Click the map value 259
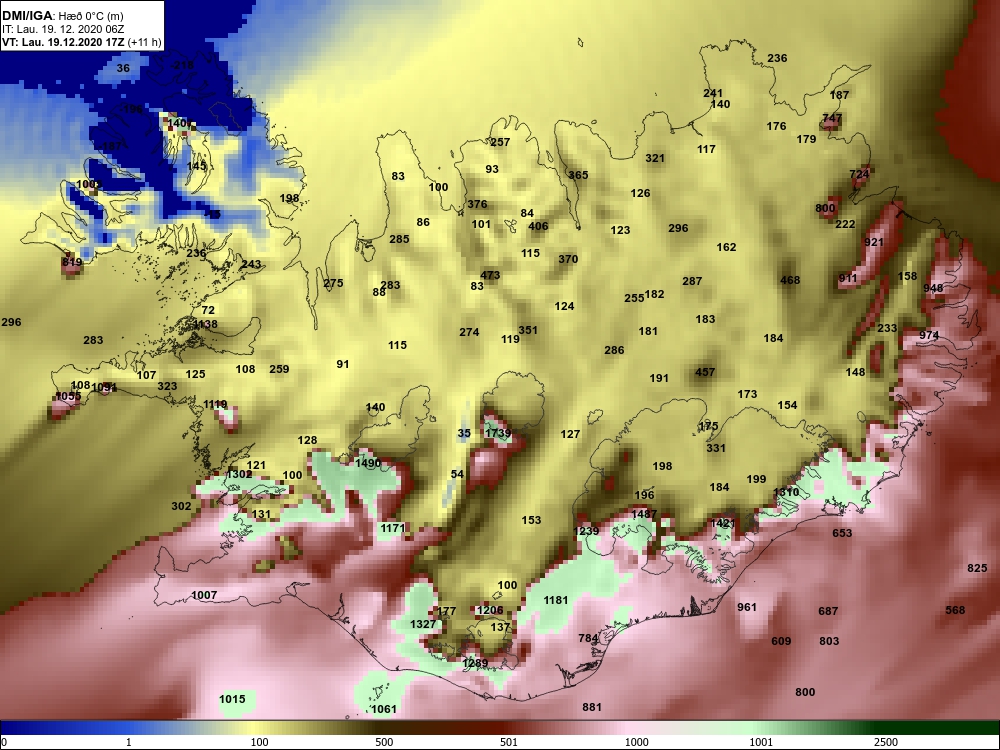The image size is (1000, 750). (279, 369)
